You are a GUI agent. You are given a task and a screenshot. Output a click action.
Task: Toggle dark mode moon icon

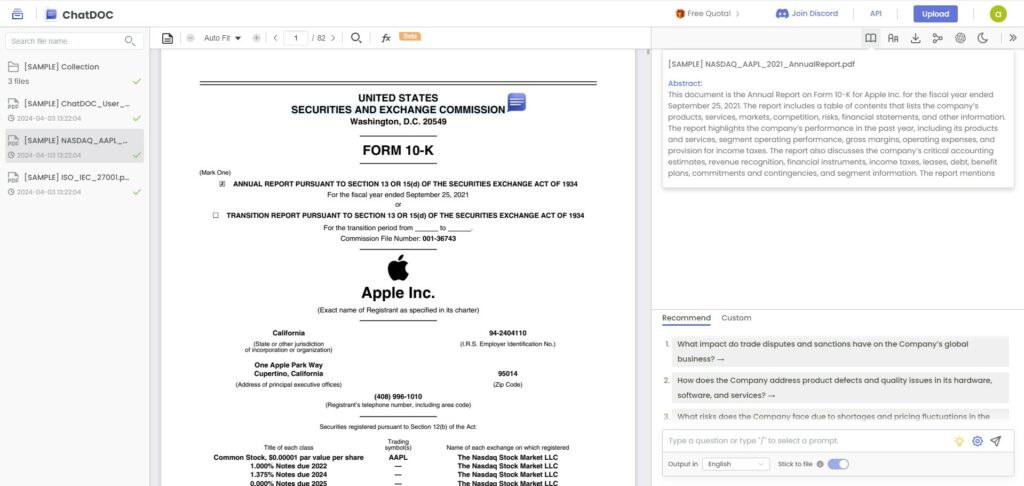982,38
